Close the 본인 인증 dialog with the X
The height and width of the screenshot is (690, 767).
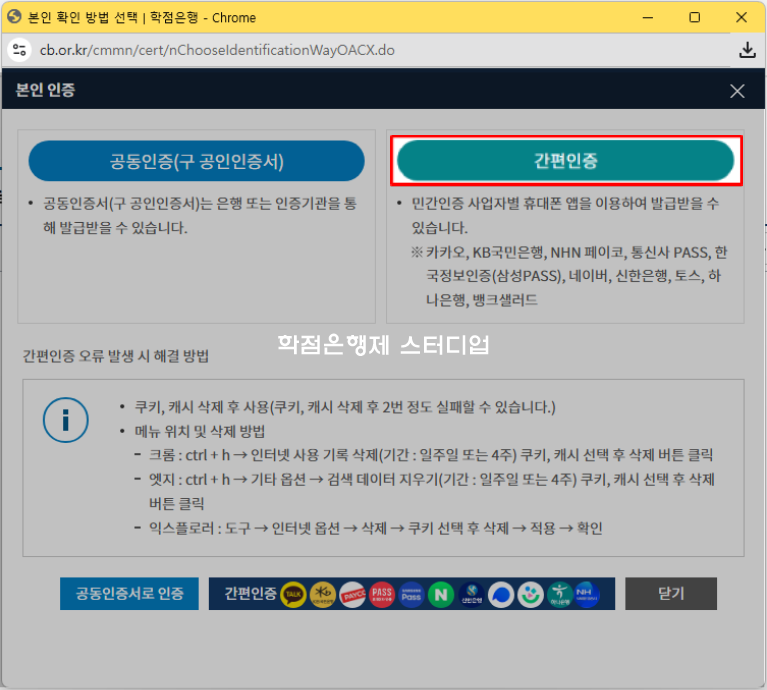pos(737,91)
